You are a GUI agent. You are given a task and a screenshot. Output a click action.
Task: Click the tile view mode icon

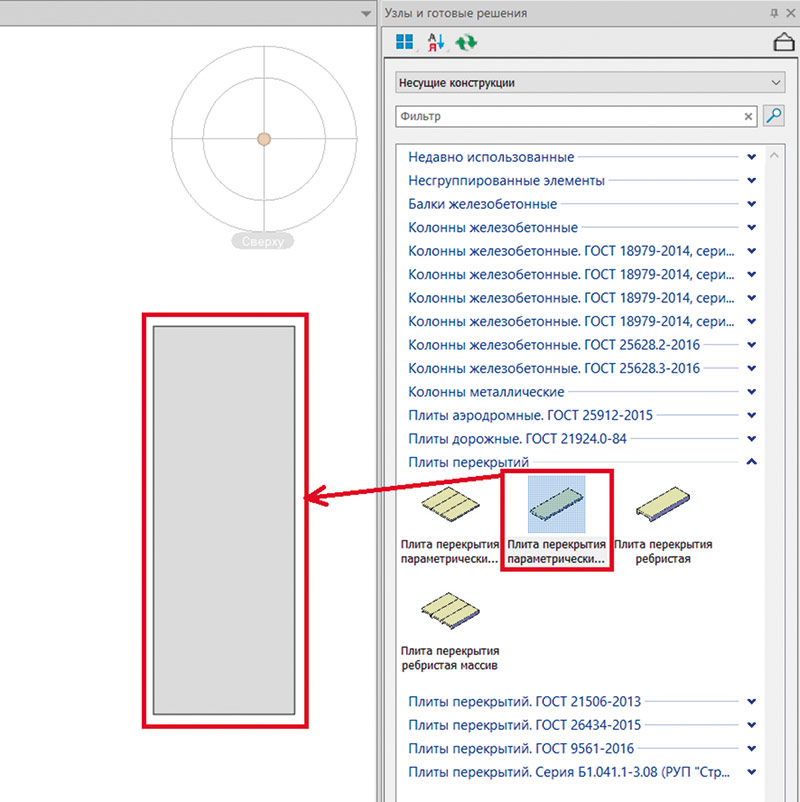click(405, 43)
